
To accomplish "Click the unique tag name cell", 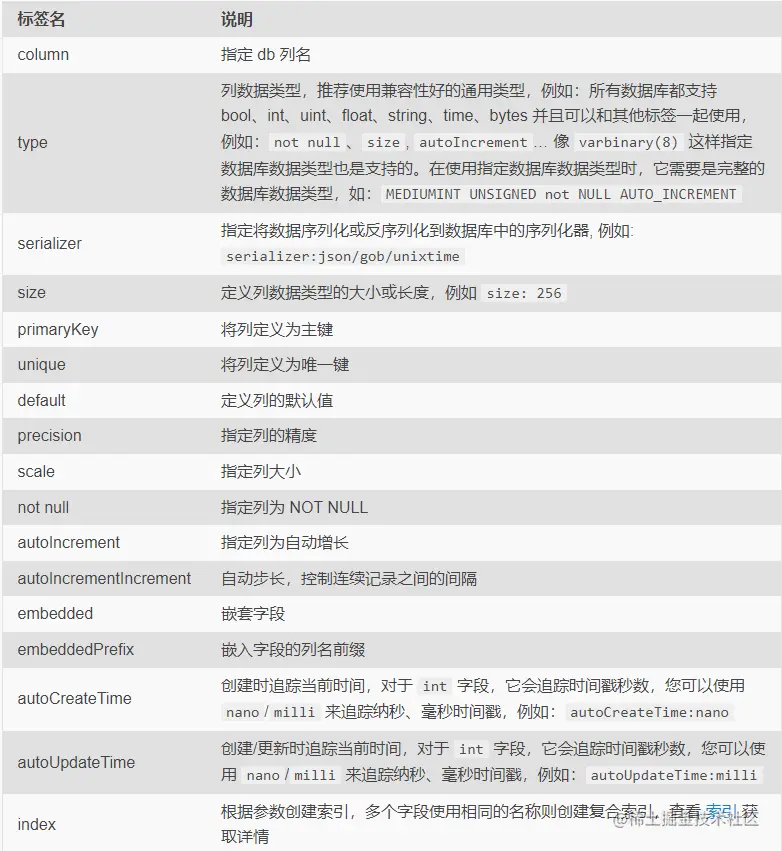I will 41,364.
